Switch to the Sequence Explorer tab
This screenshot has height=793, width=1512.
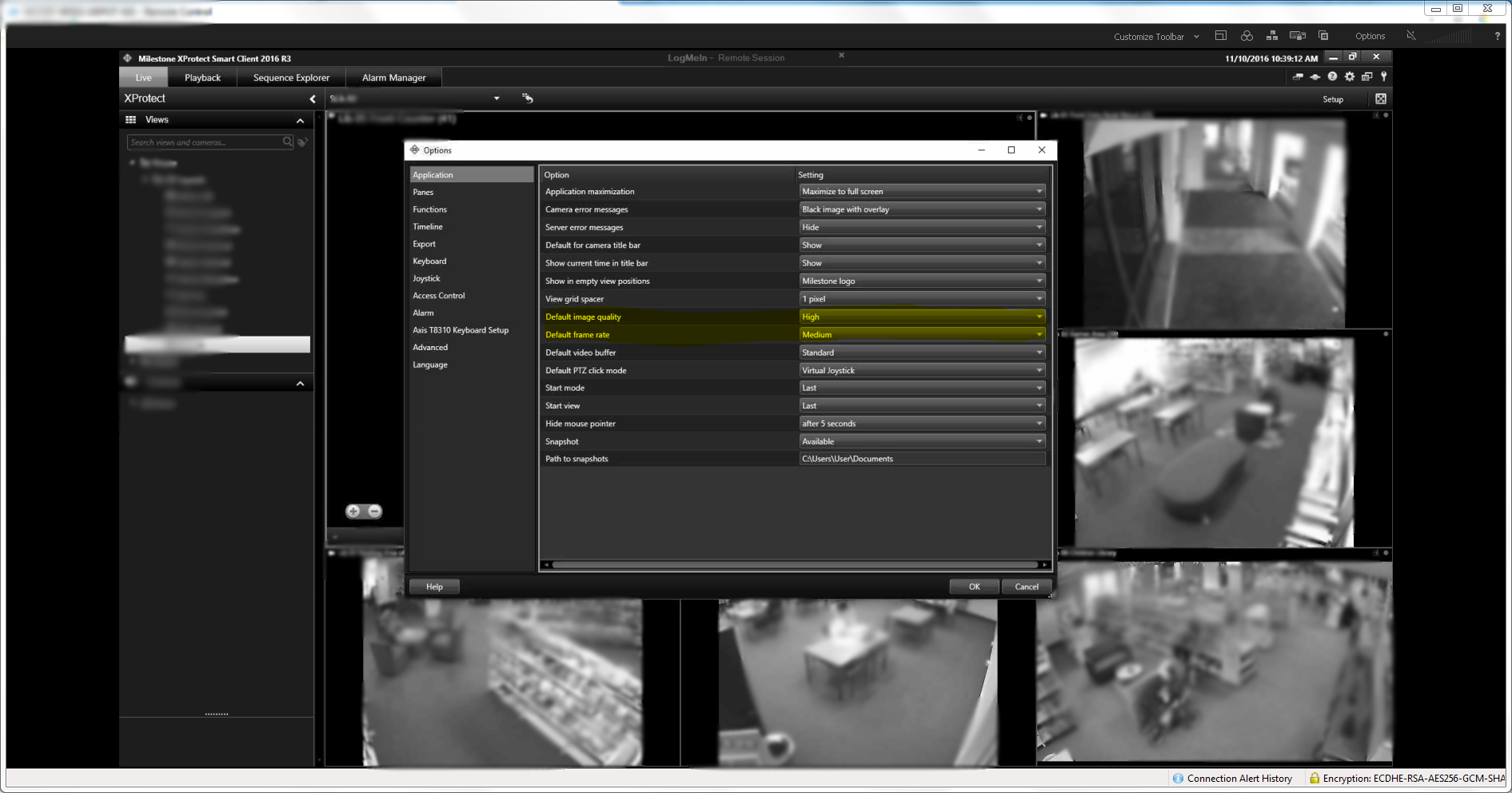coord(291,78)
